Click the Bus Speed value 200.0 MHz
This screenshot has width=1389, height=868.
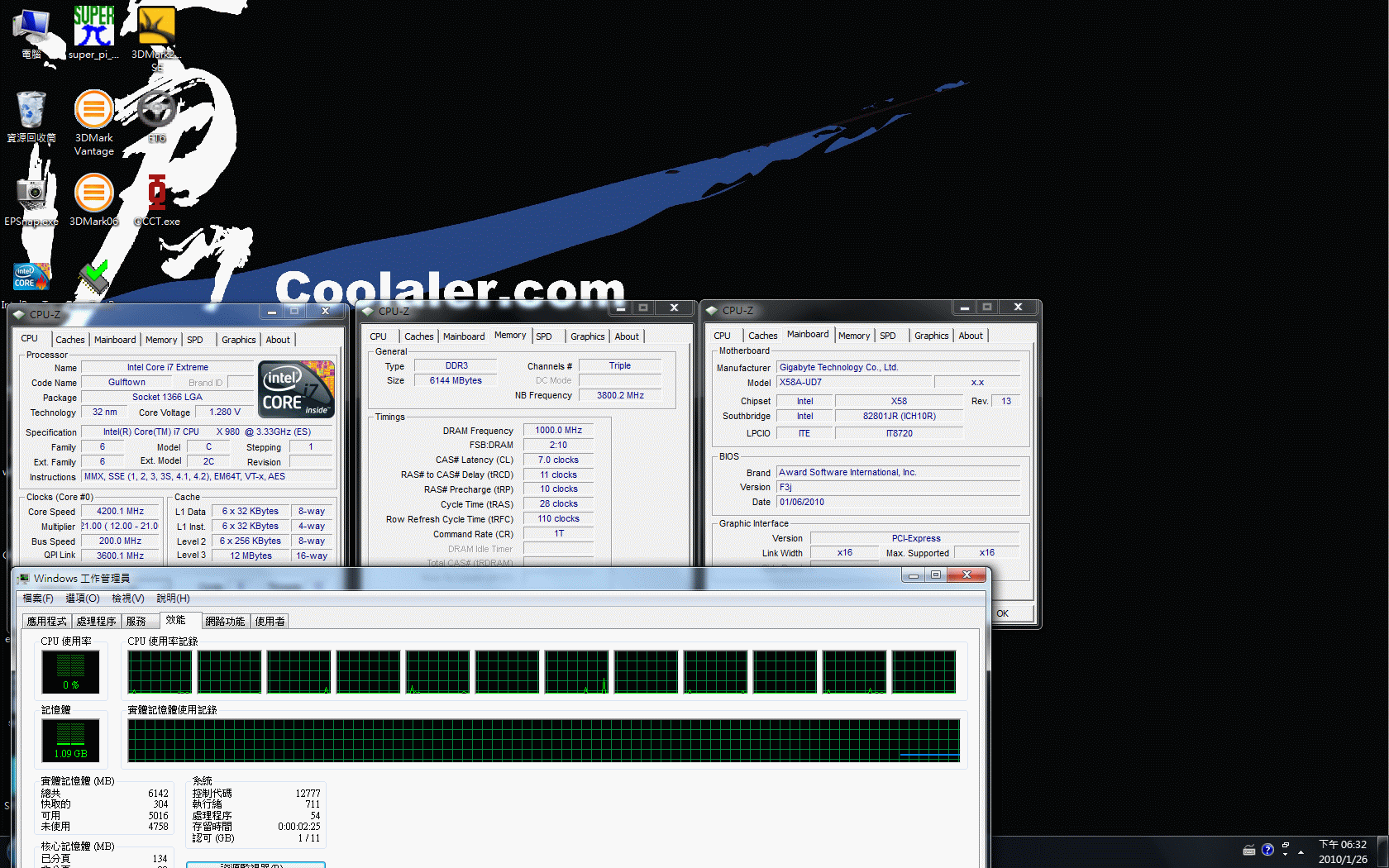point(121,541)
